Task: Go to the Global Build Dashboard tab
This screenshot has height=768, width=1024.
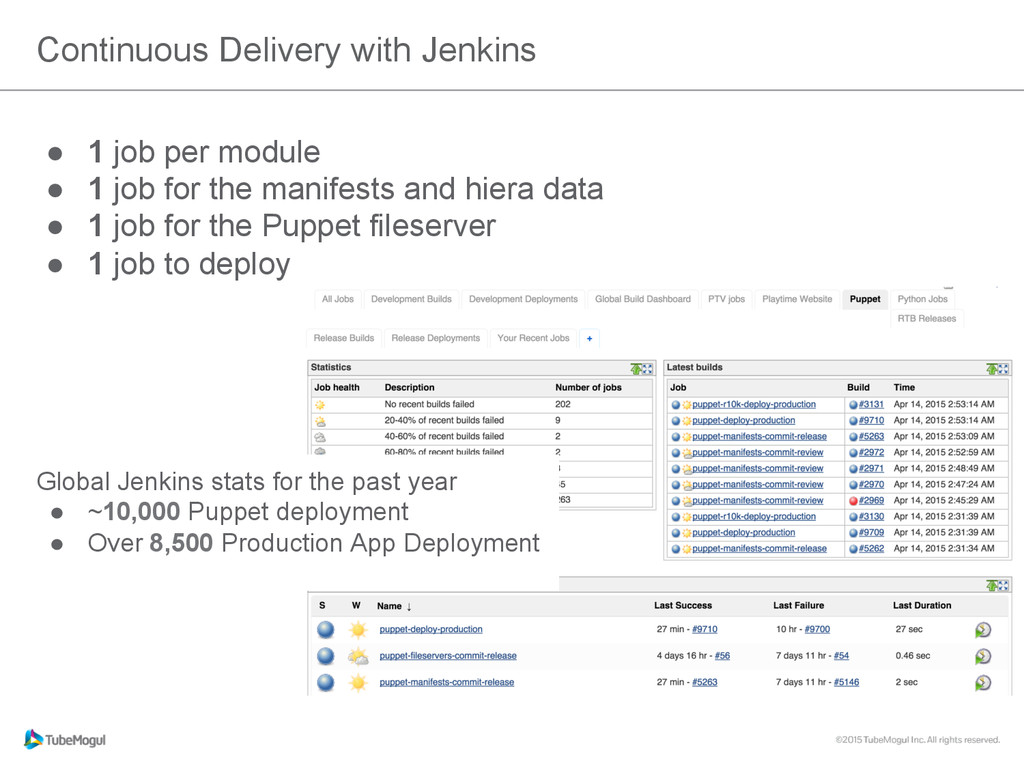Action: pos(643,299)
